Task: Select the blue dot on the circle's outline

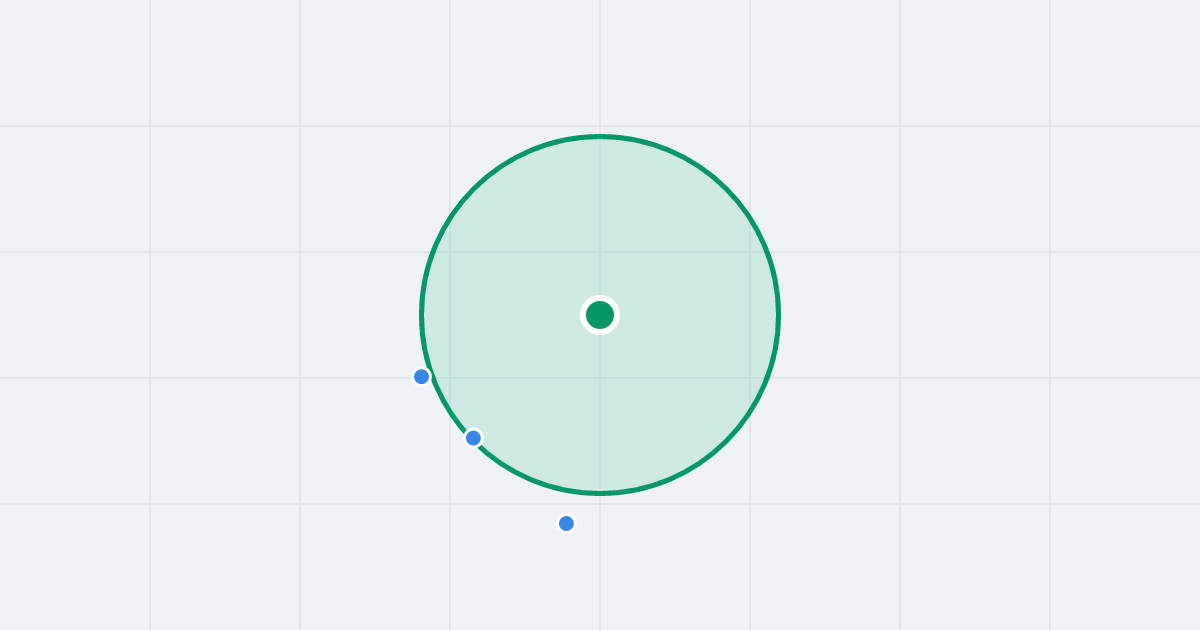Action: [x=474, y=438]
